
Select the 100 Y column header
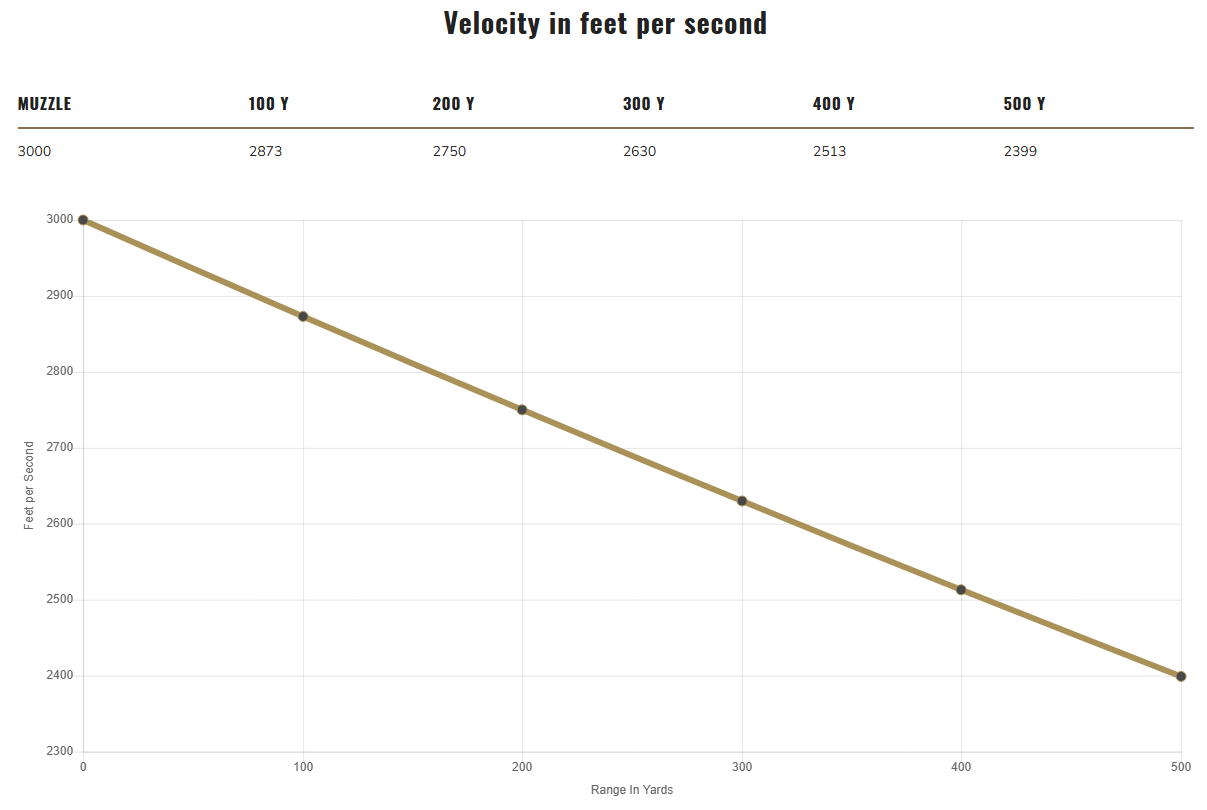pos(269,104)
